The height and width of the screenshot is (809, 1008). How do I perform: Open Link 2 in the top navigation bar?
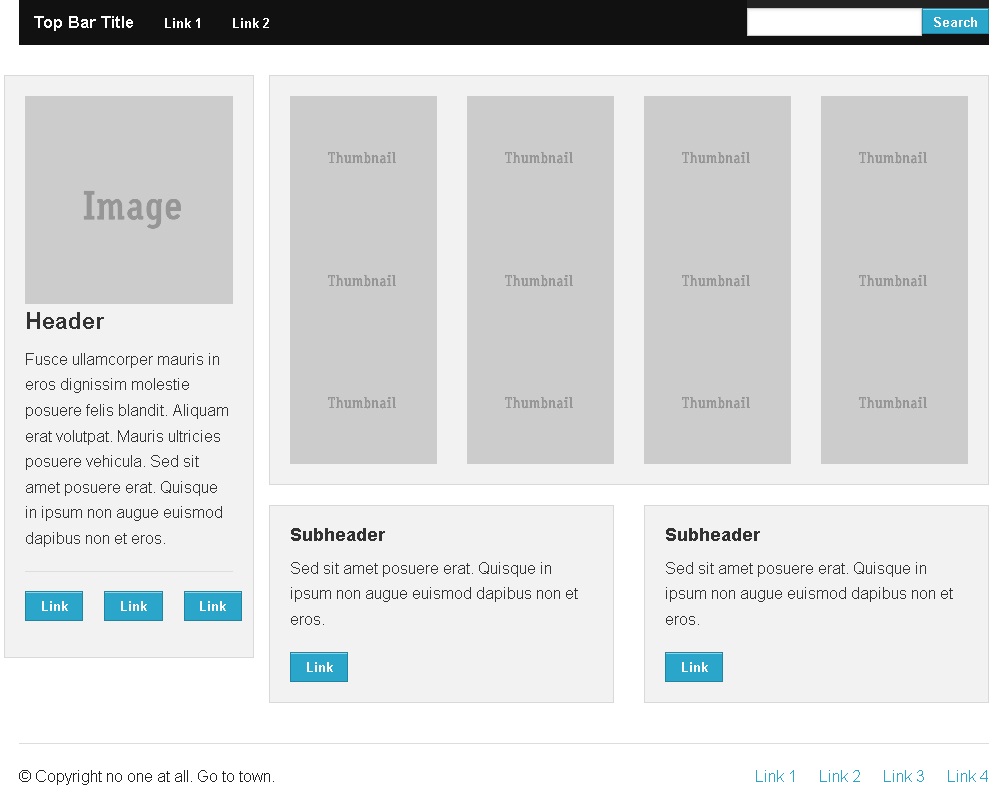pyautogui.click(x=250, y=23)
